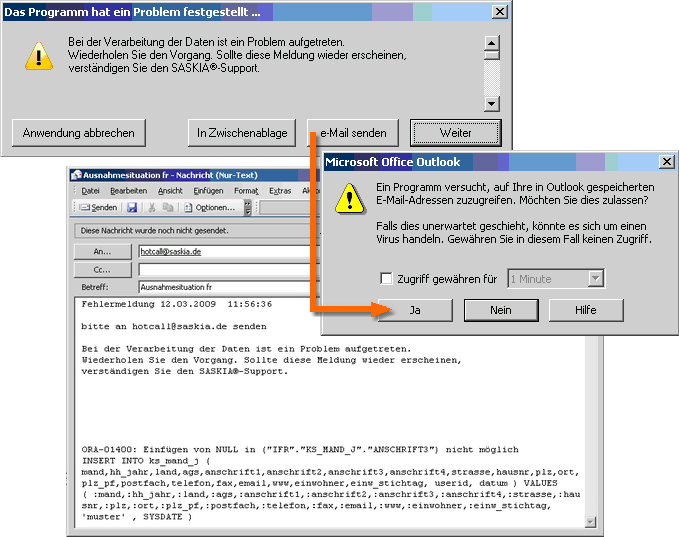Click 'In Zwischenablage' button

(242, 132)
